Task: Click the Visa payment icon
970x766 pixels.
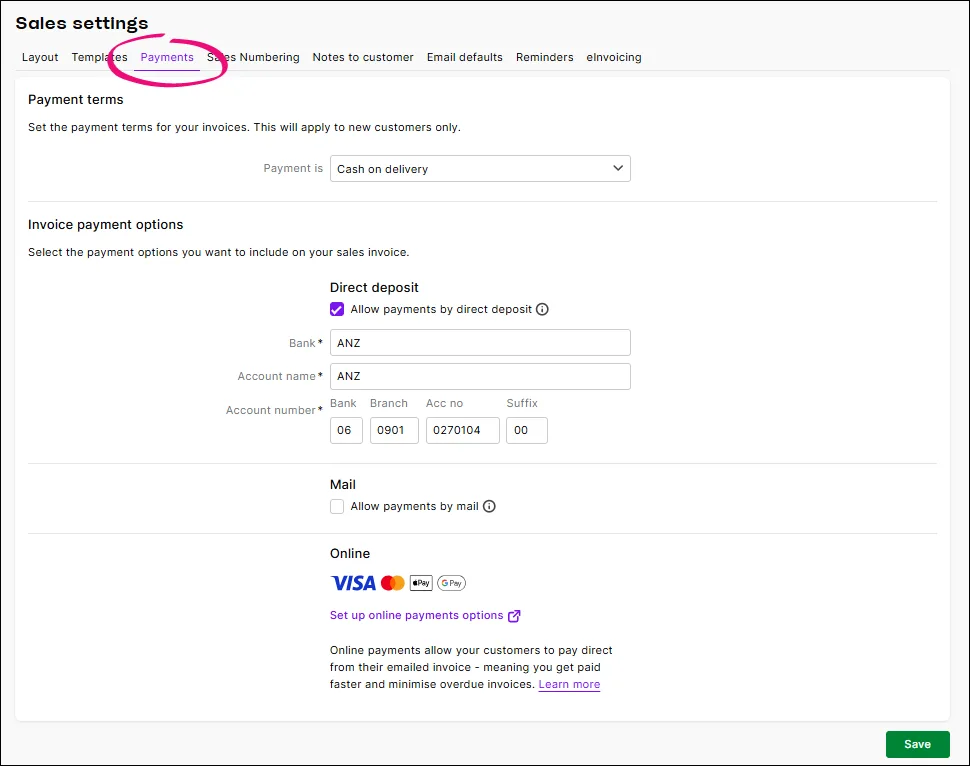Action: (x=352, y=582)
